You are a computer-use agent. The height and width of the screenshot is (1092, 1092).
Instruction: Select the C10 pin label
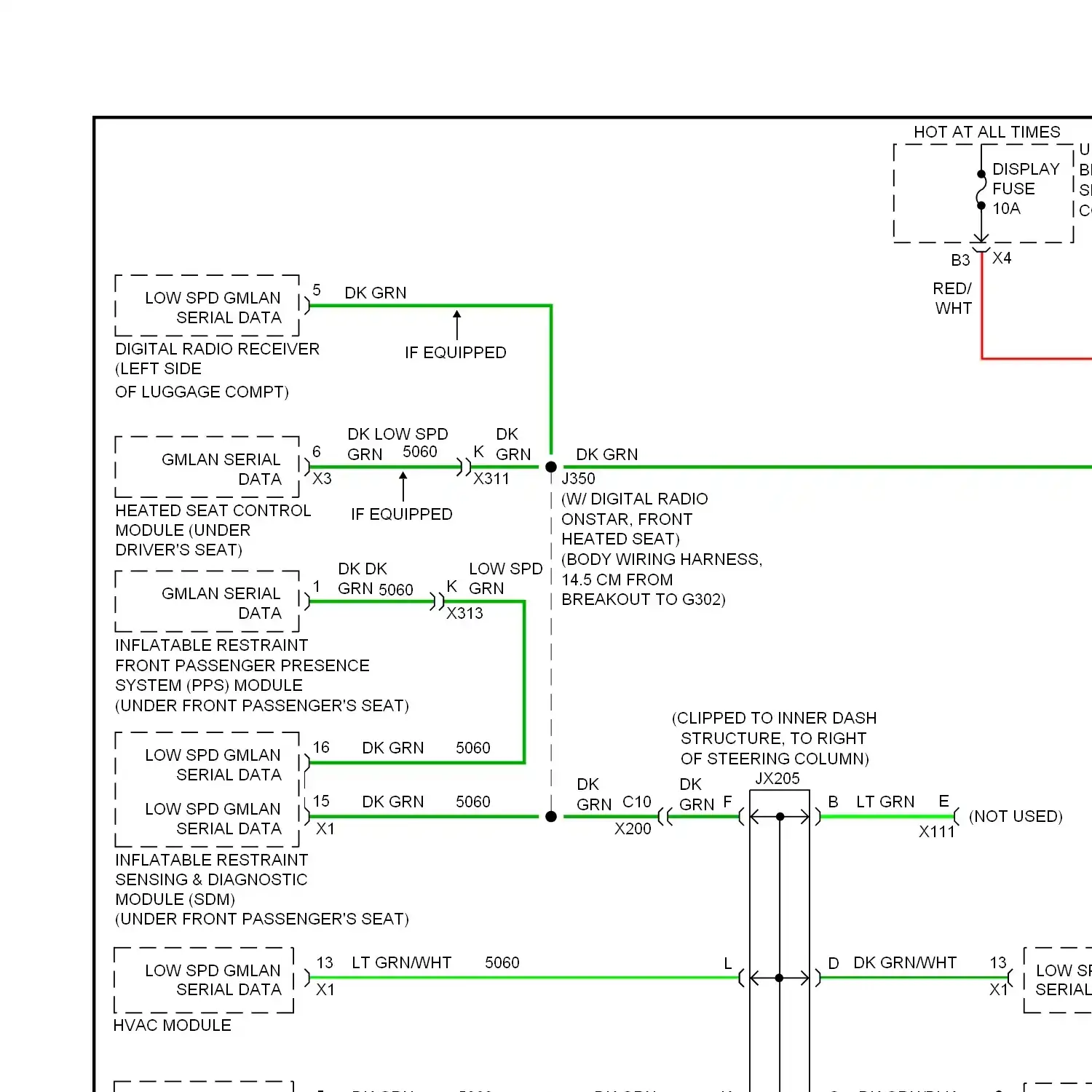(x=637, y=802)
